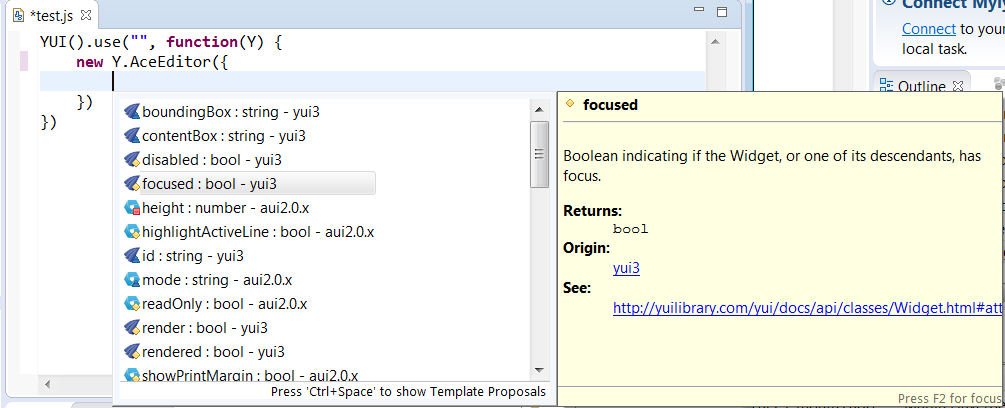Click the diamond icon beside focused title
Screen dimensions: 1005x408
tap(570, 103)
